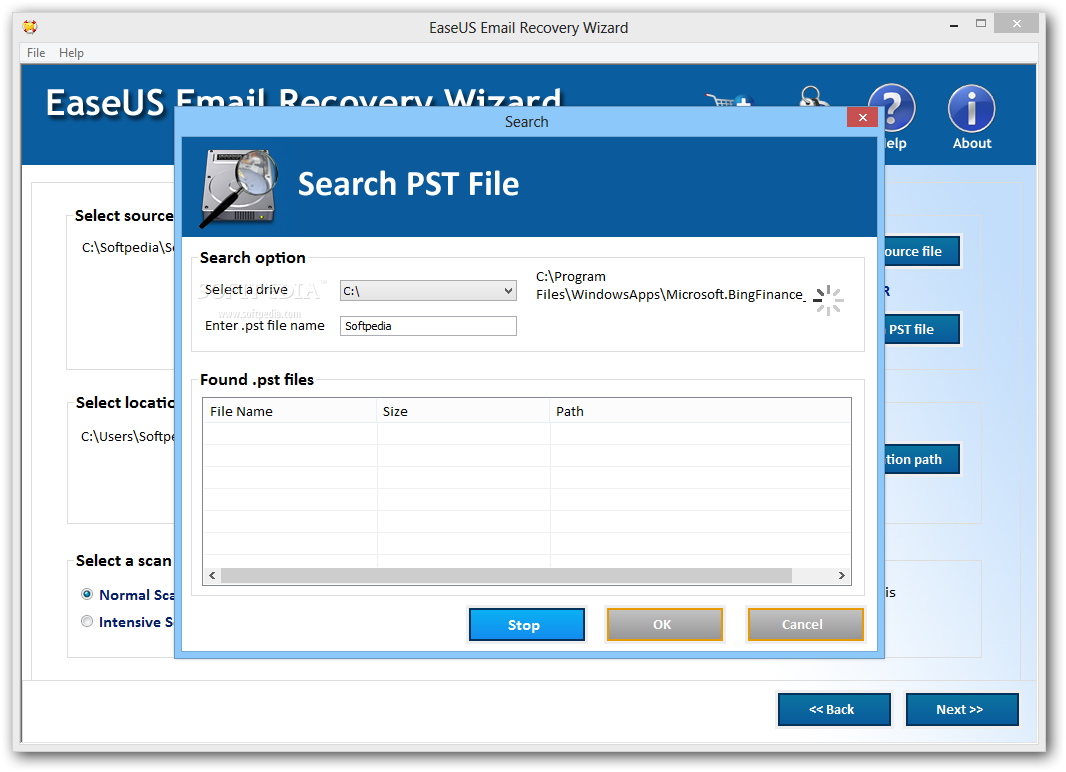The width and height of the screenshot is (1066, 772).
Task: Click the .pst file name input field
Action: tap(428, 326)
